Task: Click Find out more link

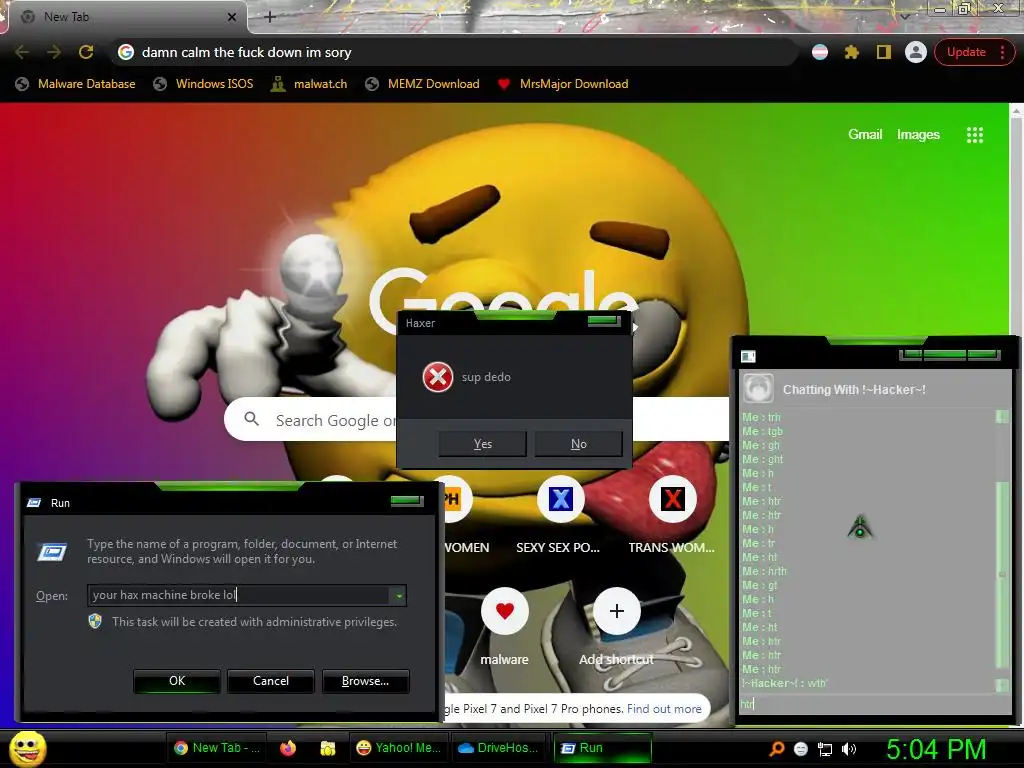Action: [664, 709]
